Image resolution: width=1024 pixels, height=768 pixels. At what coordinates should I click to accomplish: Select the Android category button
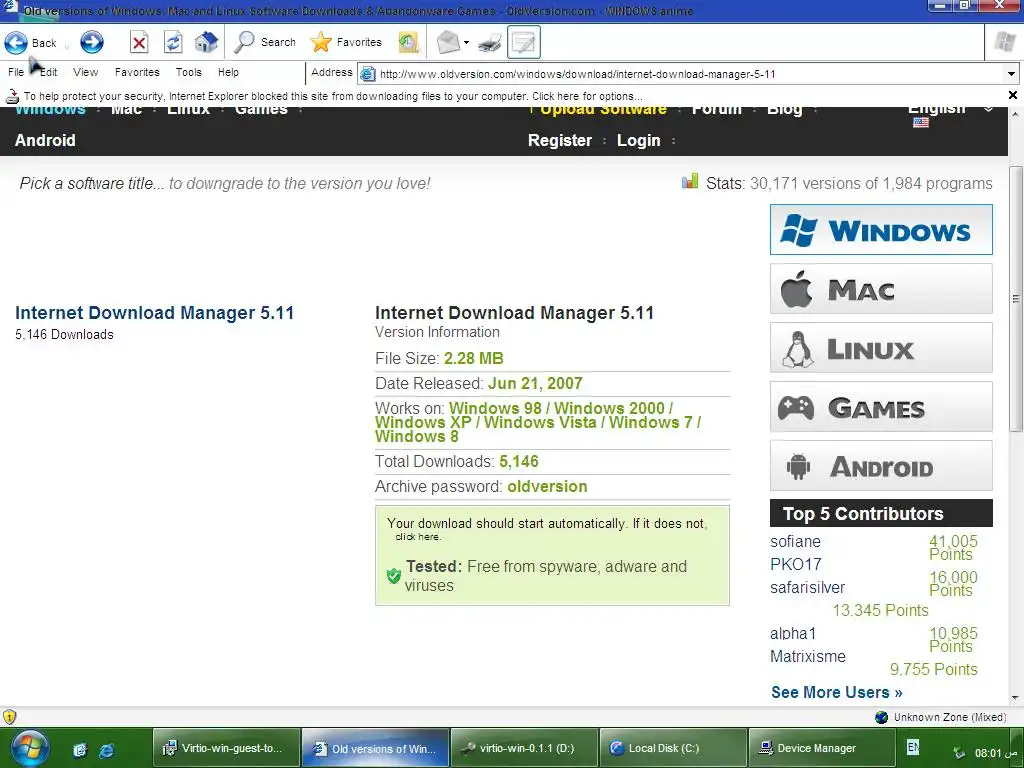coord(881,466)
